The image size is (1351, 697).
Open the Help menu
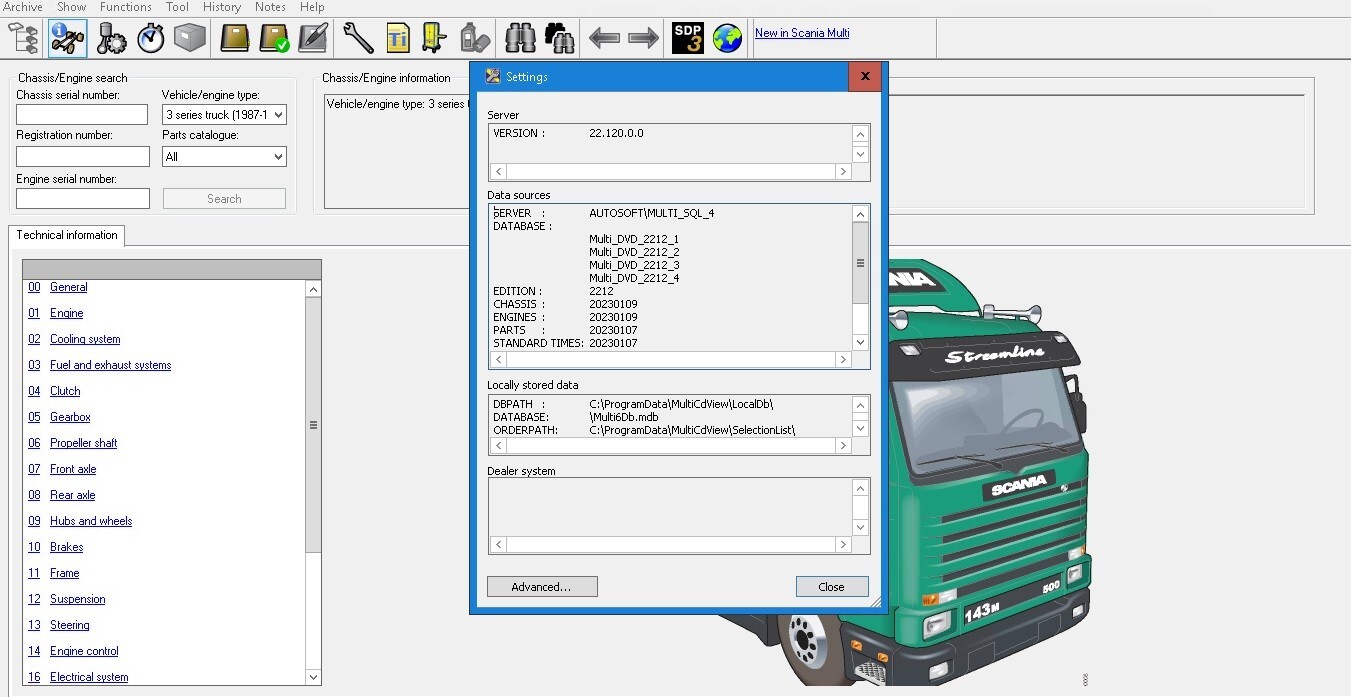point(312,7)
